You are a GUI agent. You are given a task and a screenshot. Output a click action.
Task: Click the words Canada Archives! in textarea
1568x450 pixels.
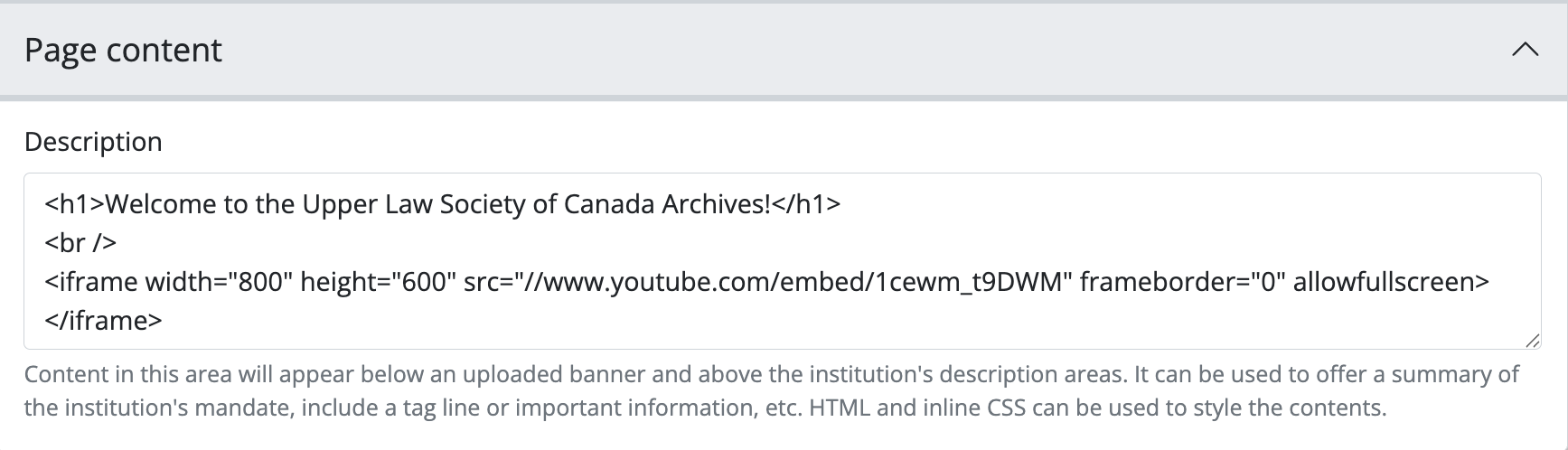667,204
